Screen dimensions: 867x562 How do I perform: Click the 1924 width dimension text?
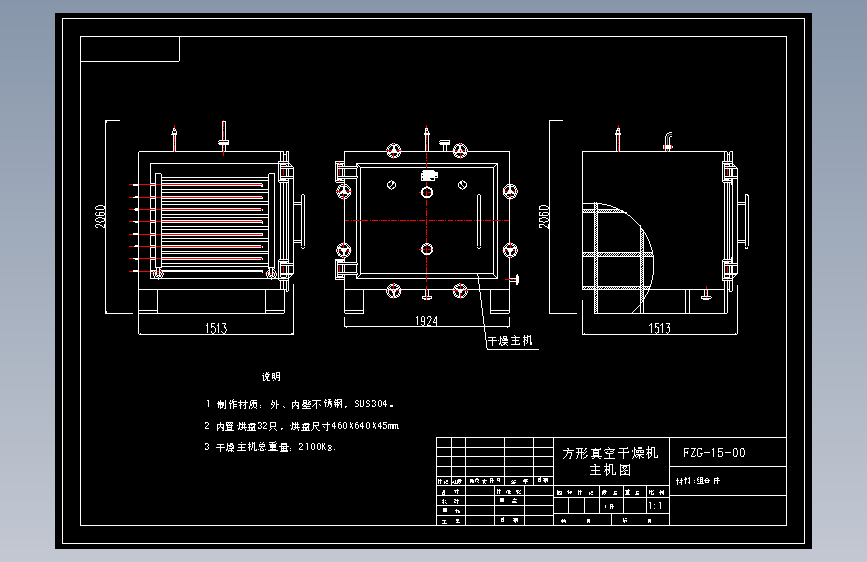click(426, 321)
